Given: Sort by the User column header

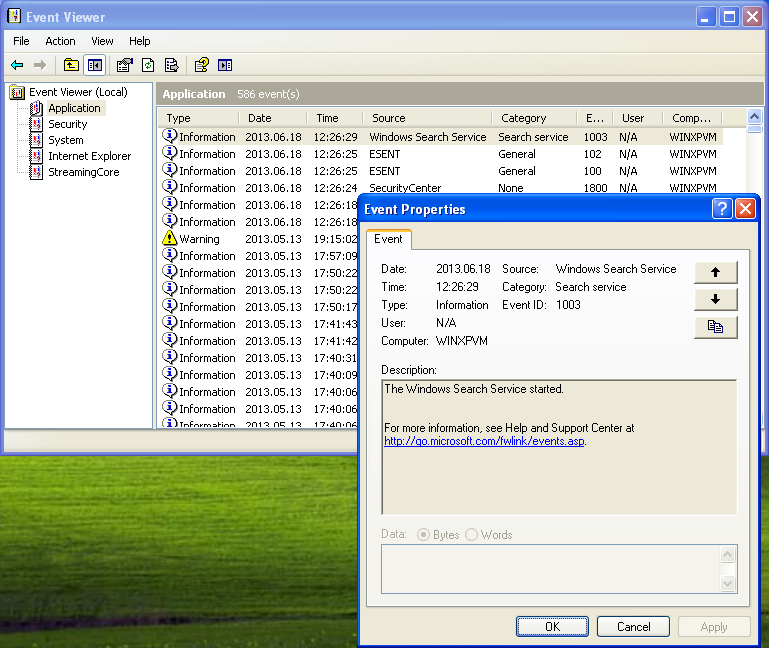Looking at the screenshot, I should [x=638, y=118].
